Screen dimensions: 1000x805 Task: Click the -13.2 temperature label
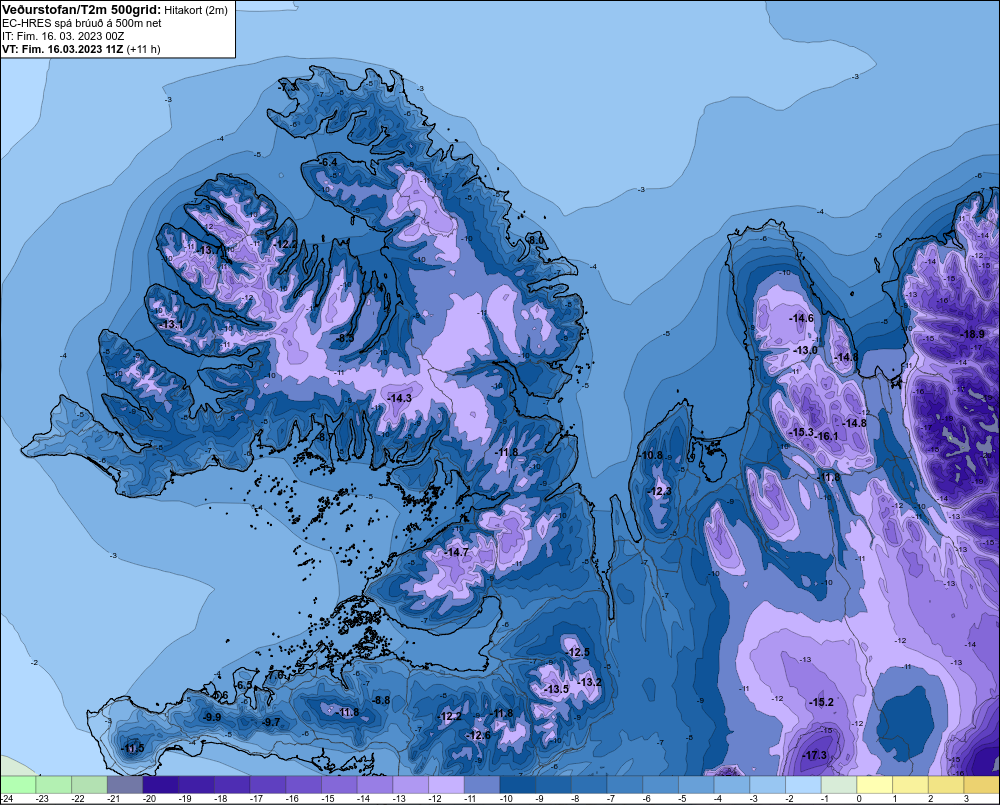click(x=589, y=683)
